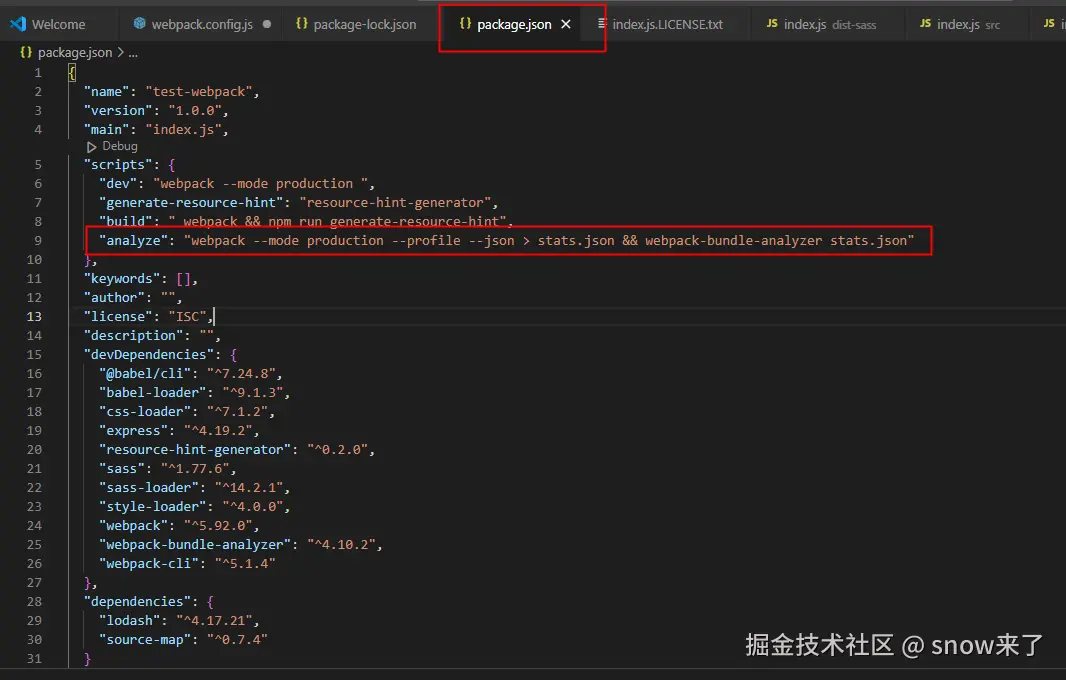The height and width of the screenshot is (680, 1066).
Task: Select the package.json tab
Action: [514, 24]
